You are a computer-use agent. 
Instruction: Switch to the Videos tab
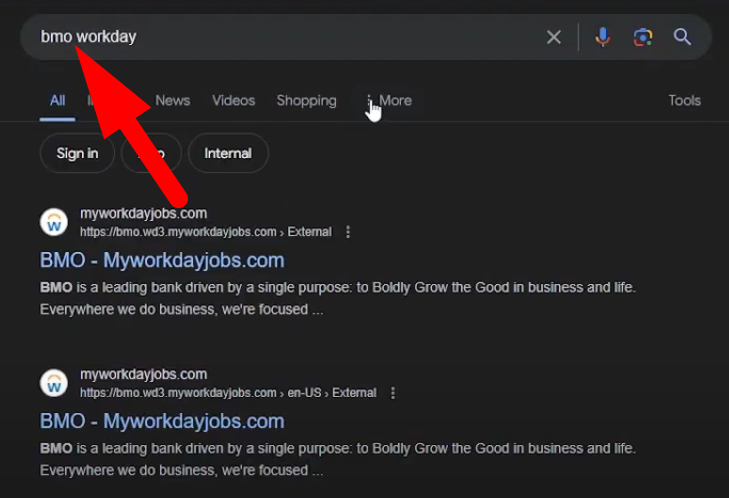click(233, 100)
